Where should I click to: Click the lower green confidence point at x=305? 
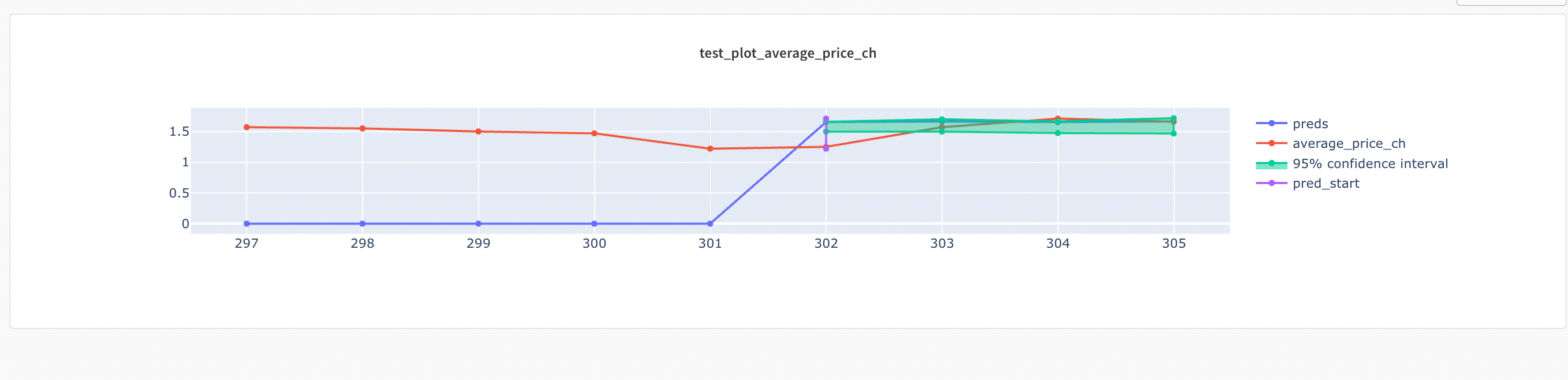click(1173, 133)
